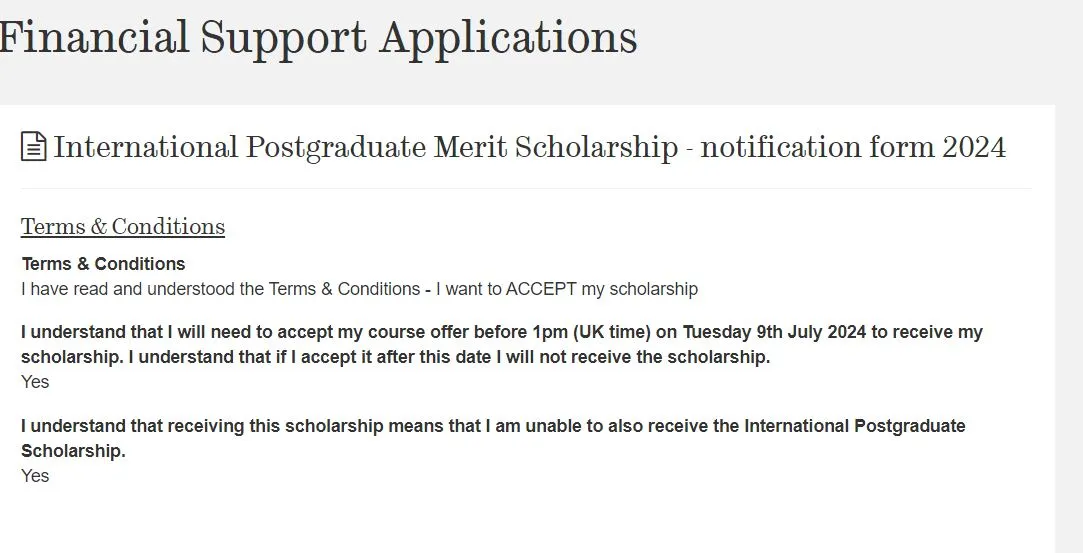
Task: Click the course offer deadline statement
Action: (x=500, y=333)
